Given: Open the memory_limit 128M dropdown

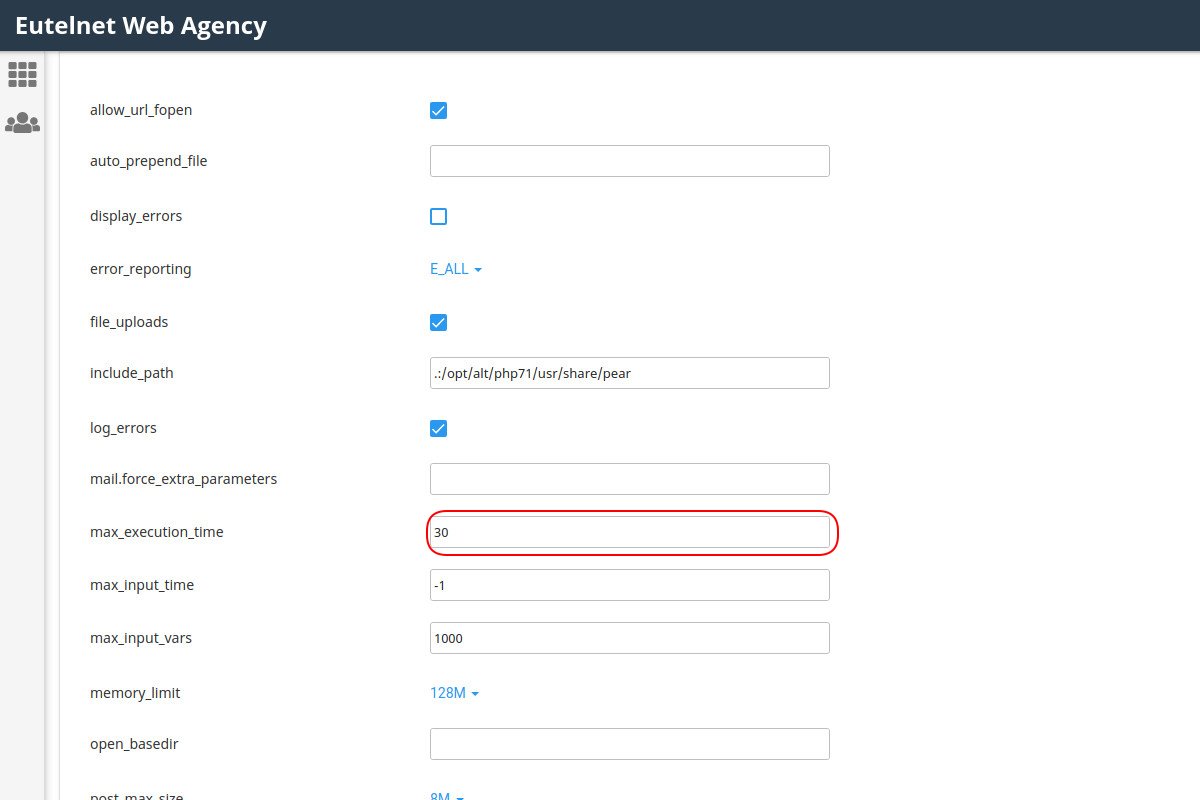Looking at the screenshot, I should pos(454,693).
